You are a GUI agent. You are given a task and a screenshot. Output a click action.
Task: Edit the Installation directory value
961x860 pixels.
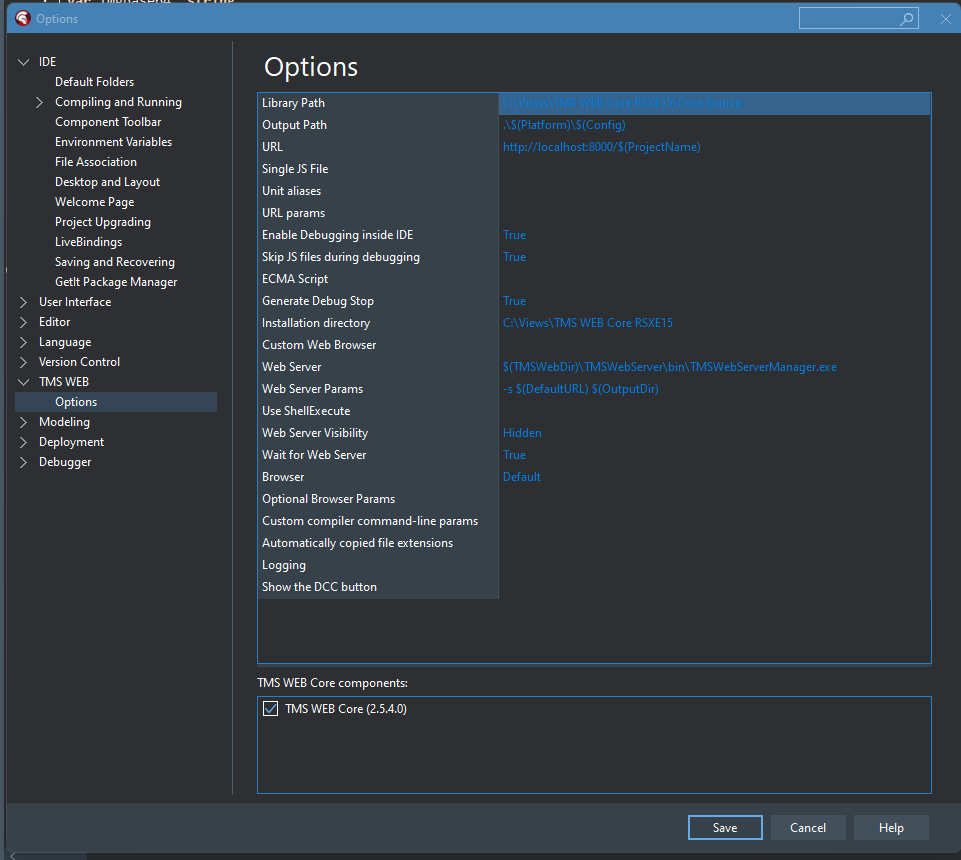click(x=715, y=323)
